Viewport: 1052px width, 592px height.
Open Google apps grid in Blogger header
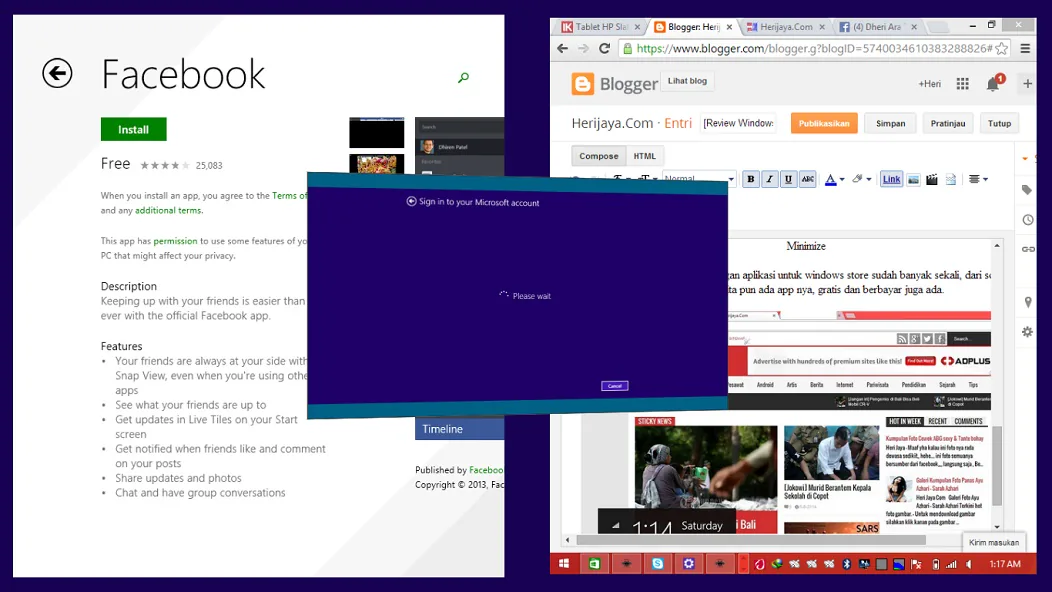(963, 84)
